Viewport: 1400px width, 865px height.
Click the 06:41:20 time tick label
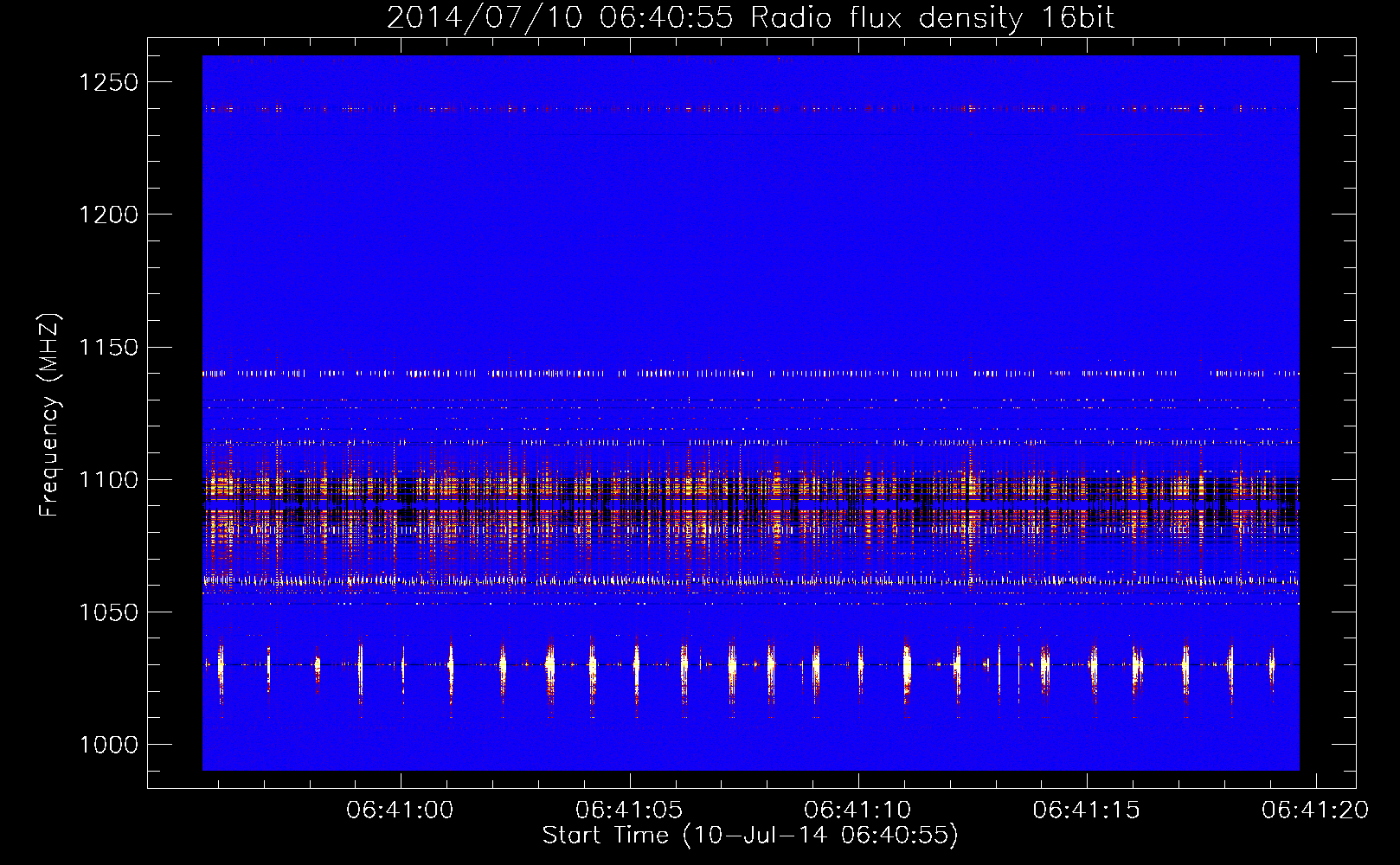tap(1315, 811)
